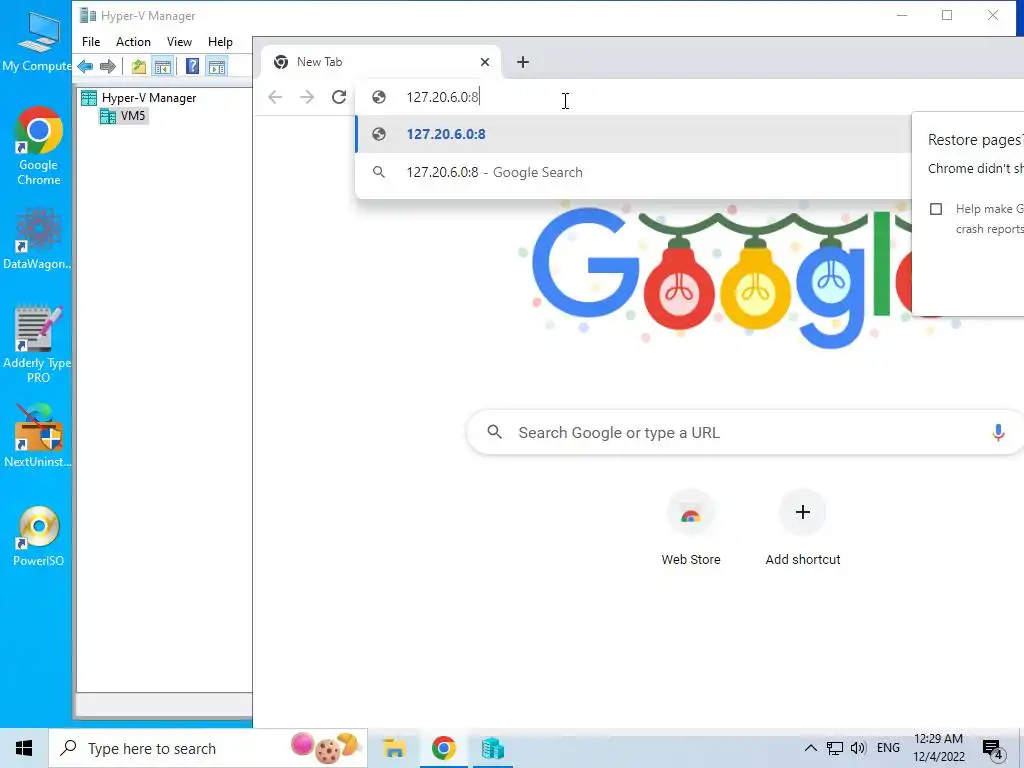1024x768 pixels.
Task: Select the NextUninst desktop shortcut
Action: (x=37, y=436)
